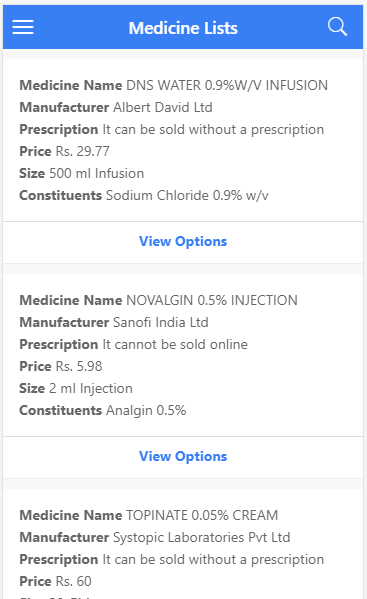Select Systopic Laboratories Pvt Ltd manufacturer
This screenshot has height=599, width=367.
202,537
